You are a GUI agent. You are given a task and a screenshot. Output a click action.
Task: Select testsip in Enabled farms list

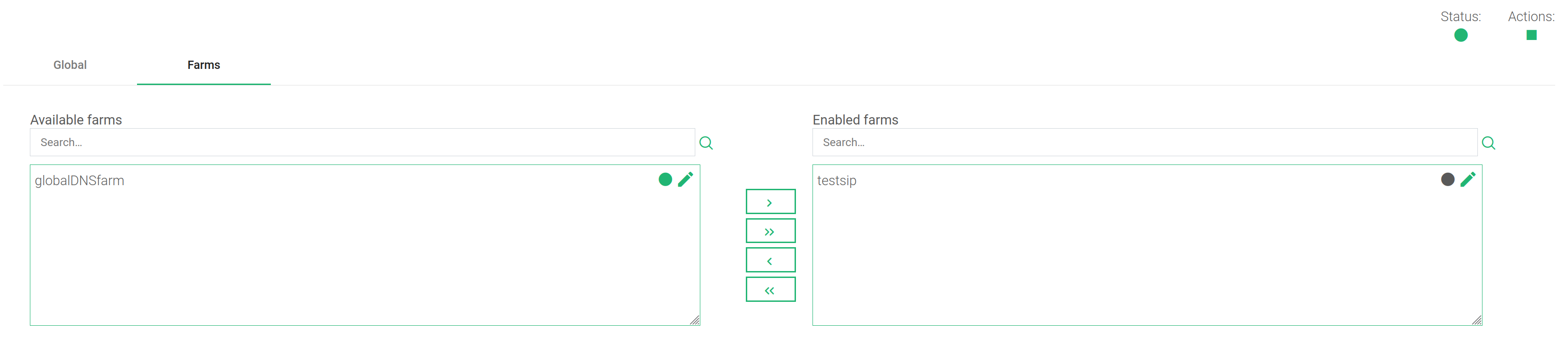(x=836, y=181)
